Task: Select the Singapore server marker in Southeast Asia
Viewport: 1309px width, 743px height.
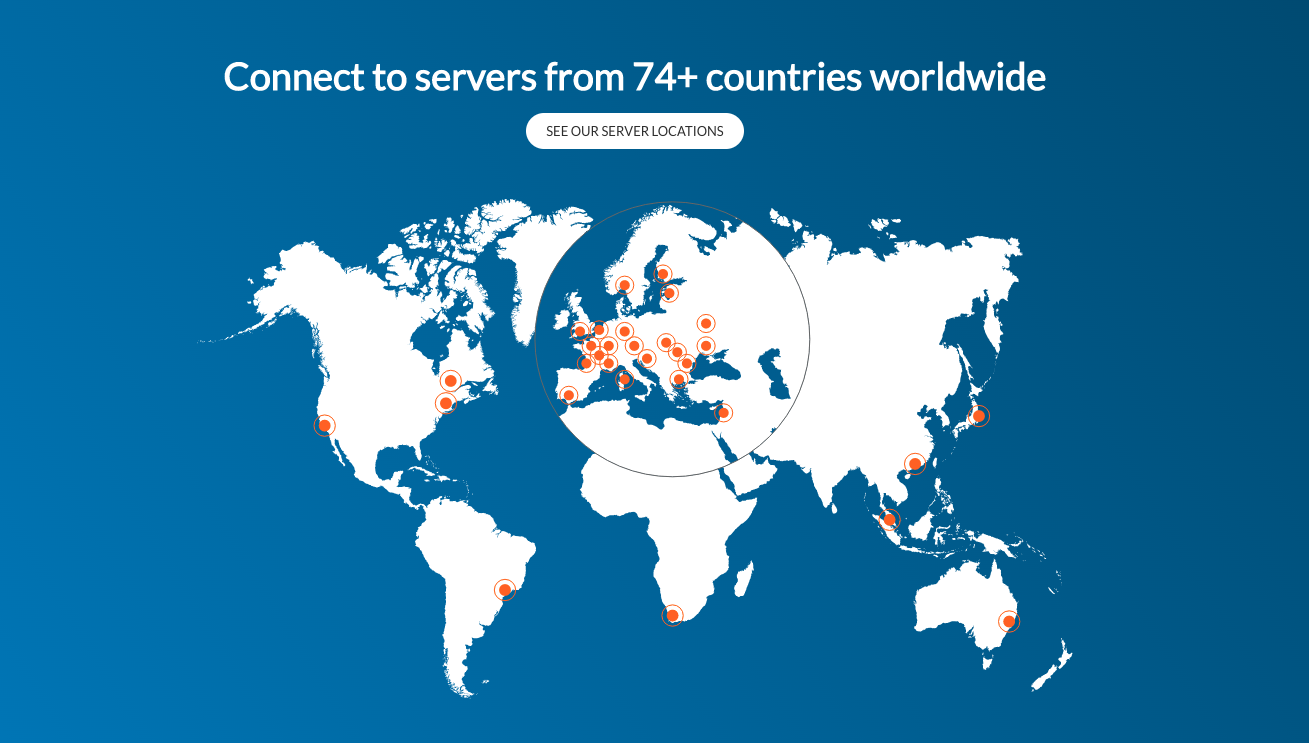Action: click(x=889, y=519)
